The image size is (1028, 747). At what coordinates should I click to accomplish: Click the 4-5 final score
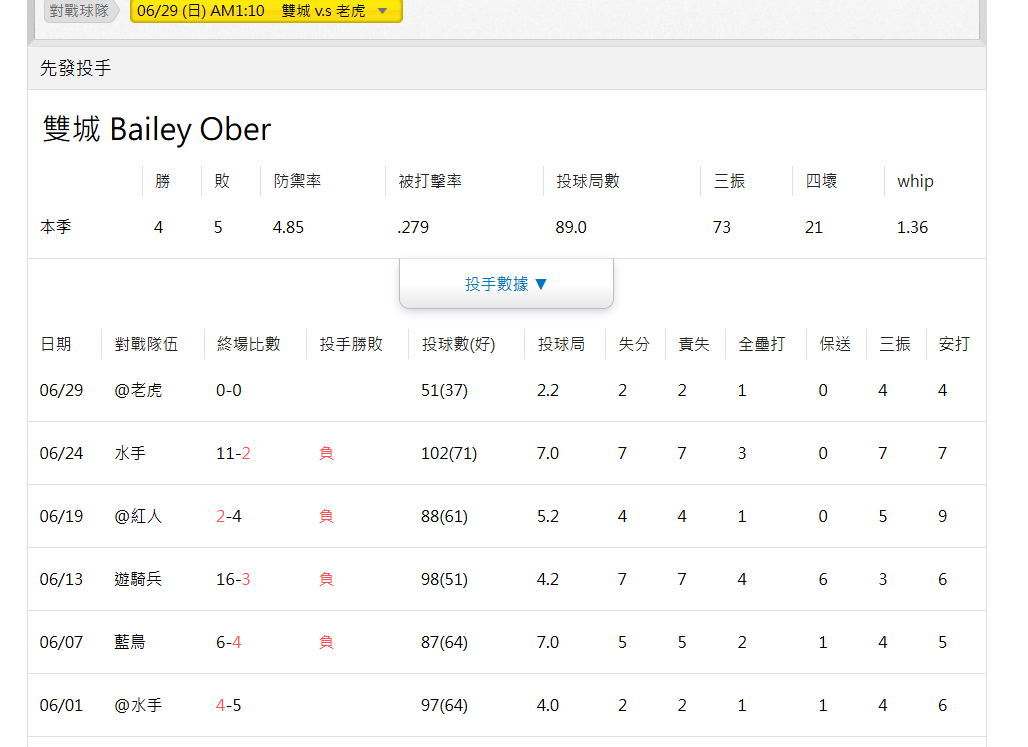(229, 706)
